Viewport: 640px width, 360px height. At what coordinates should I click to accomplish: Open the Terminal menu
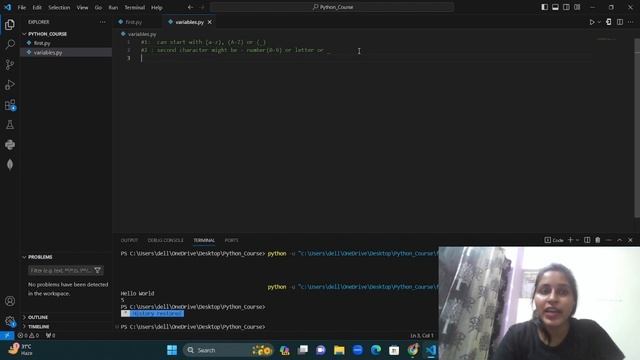point(135,7)
